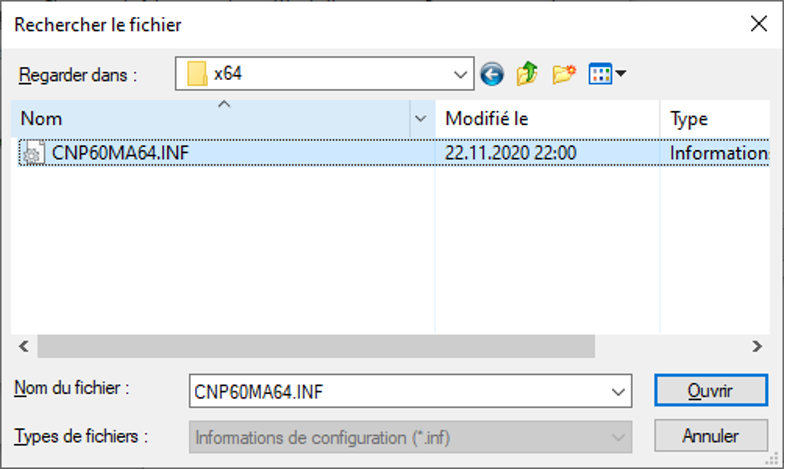Expand the View menu dropdown arrow

pyautogui.click(x=621, y=74)
